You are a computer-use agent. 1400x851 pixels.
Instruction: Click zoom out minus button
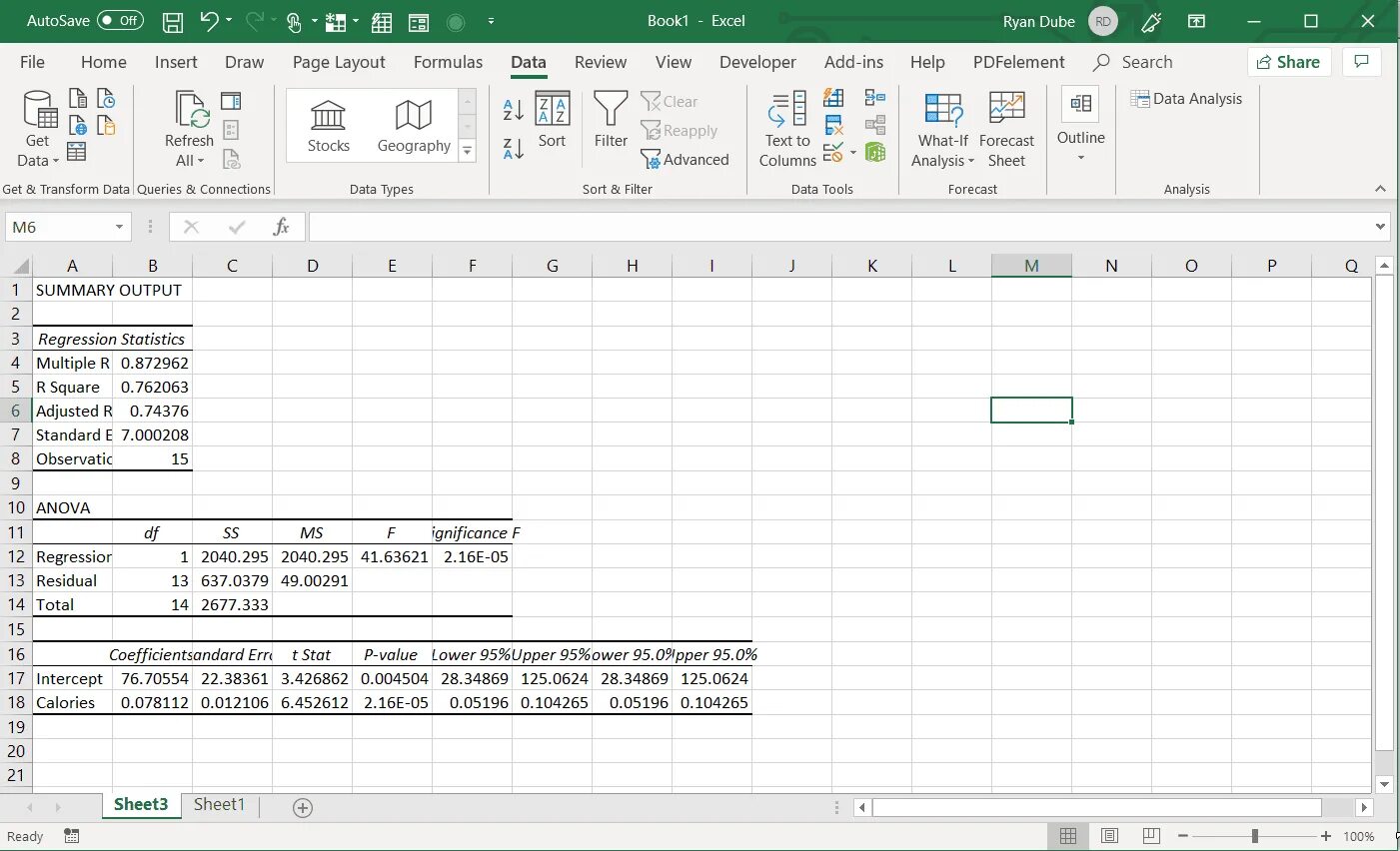point(1183,836)
